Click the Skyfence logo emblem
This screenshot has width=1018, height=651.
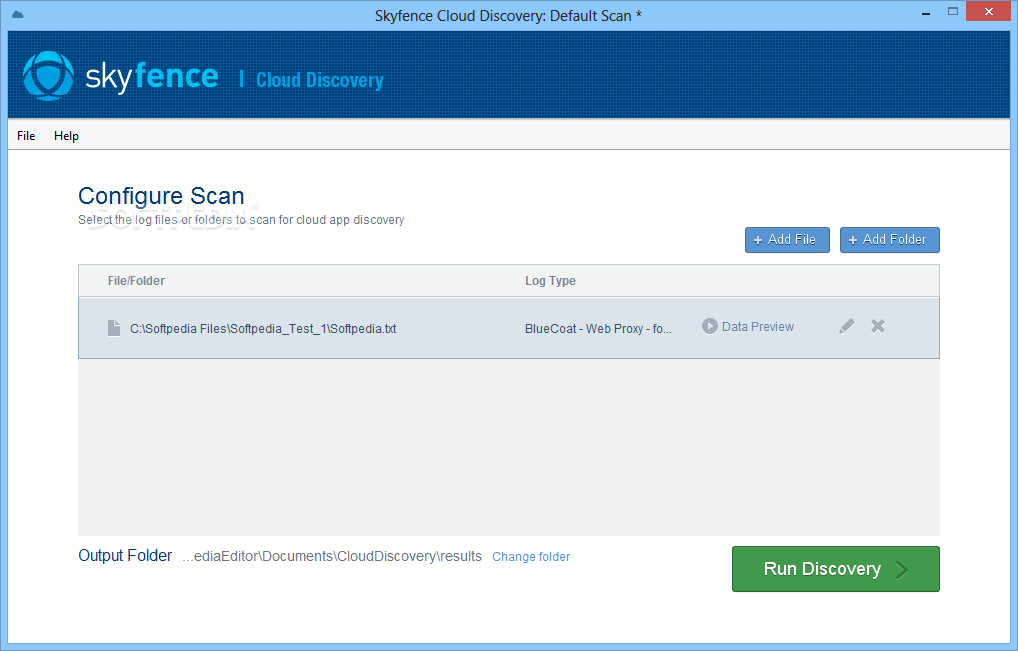point(48,76)
